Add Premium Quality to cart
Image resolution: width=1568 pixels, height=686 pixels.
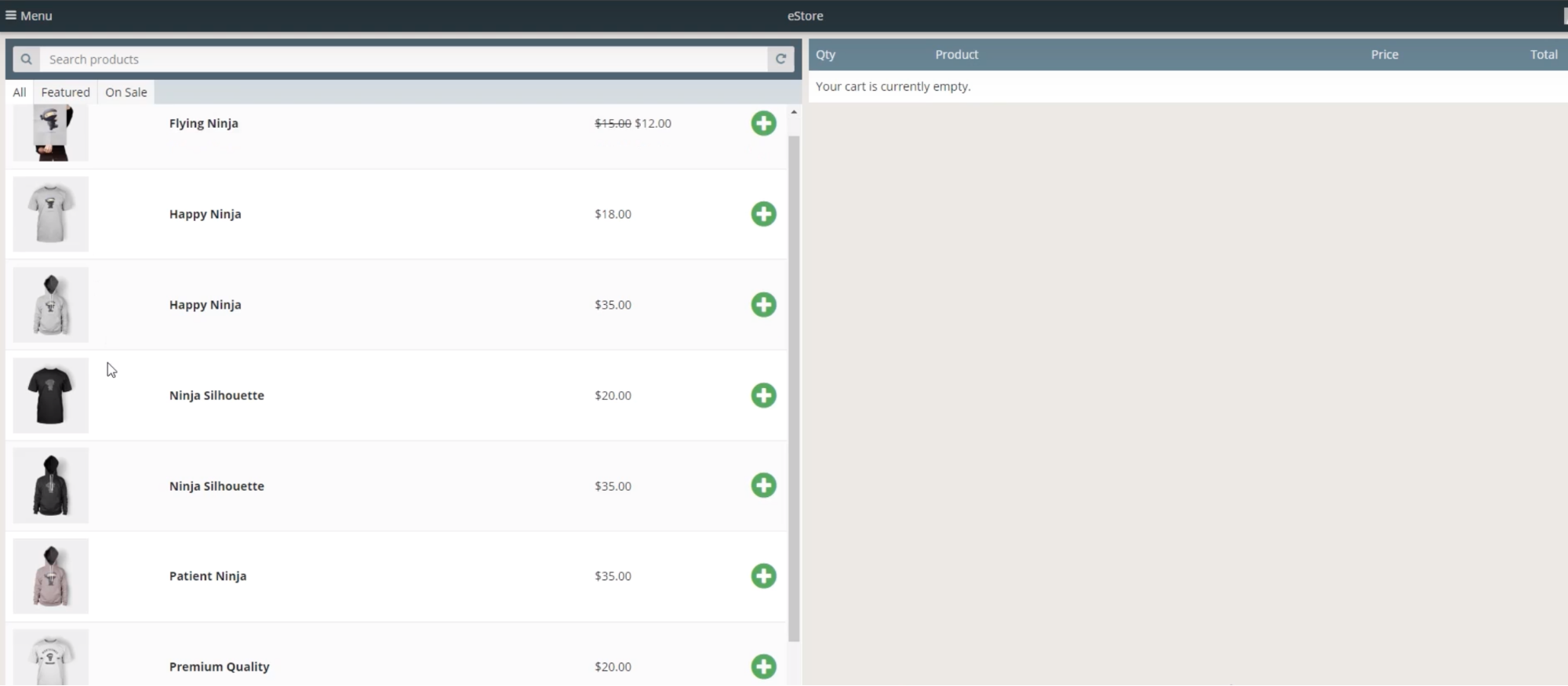[763, 667]
